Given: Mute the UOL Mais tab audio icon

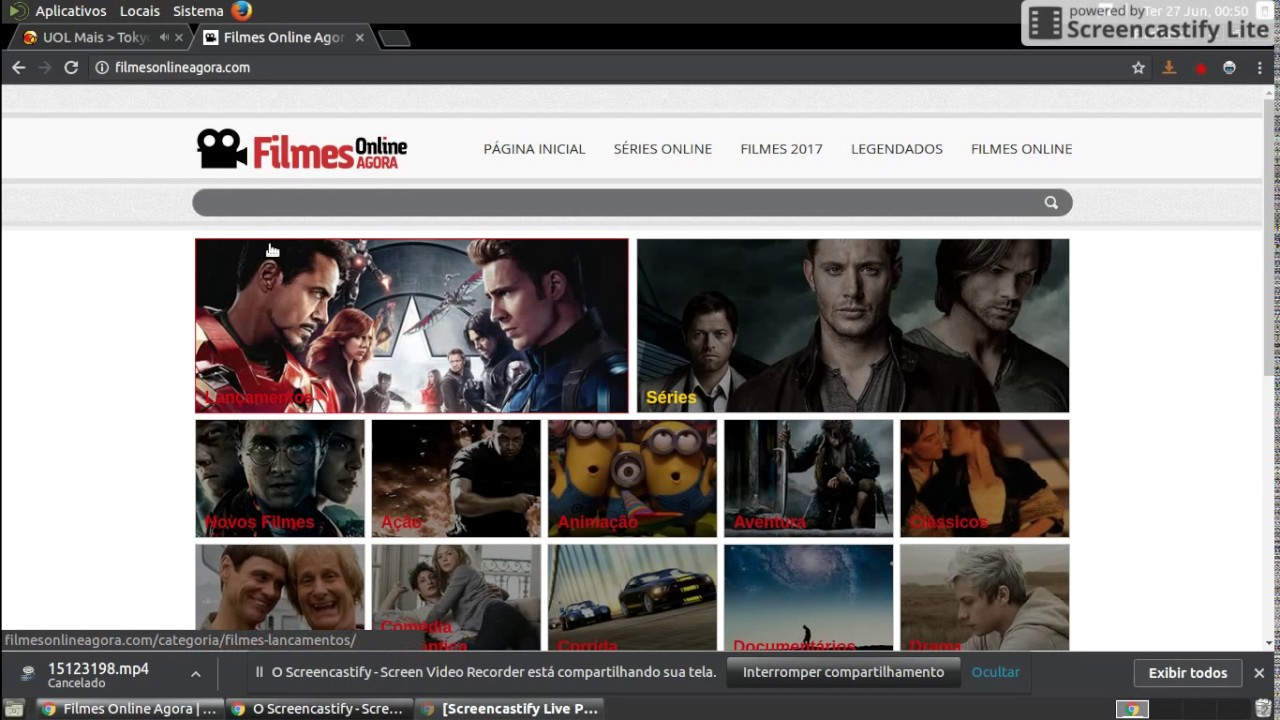Looking at the screenshot, I should click(163, 37).
